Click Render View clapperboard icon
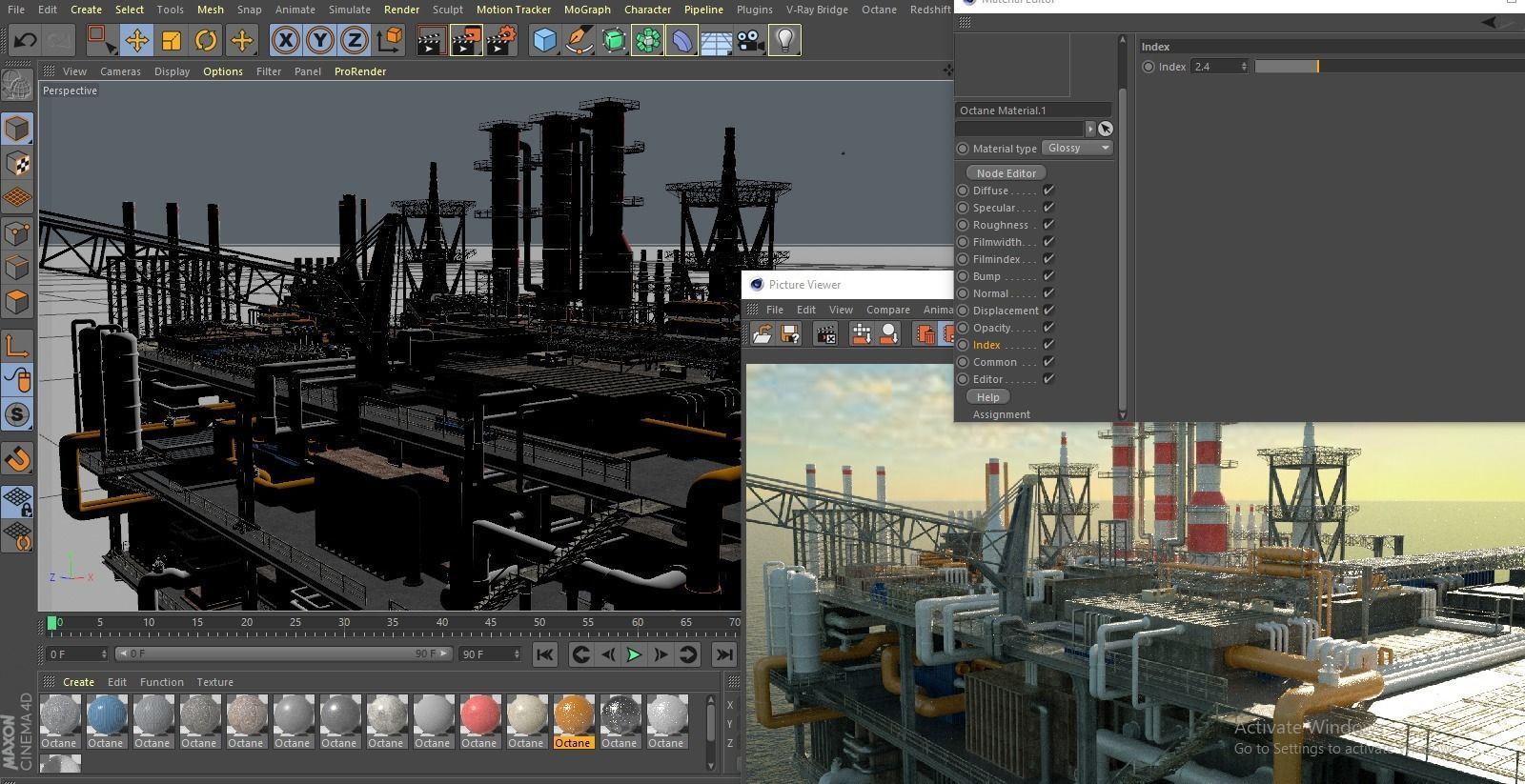 coord(431,40)
